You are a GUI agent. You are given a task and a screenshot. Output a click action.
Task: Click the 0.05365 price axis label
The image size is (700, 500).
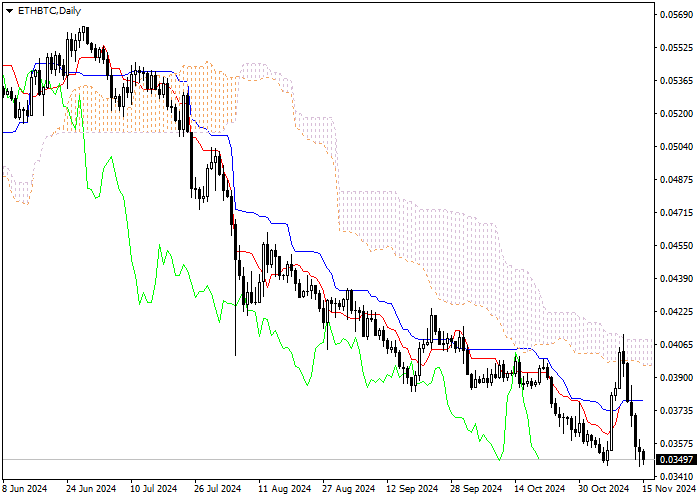[x=676, y=81]
